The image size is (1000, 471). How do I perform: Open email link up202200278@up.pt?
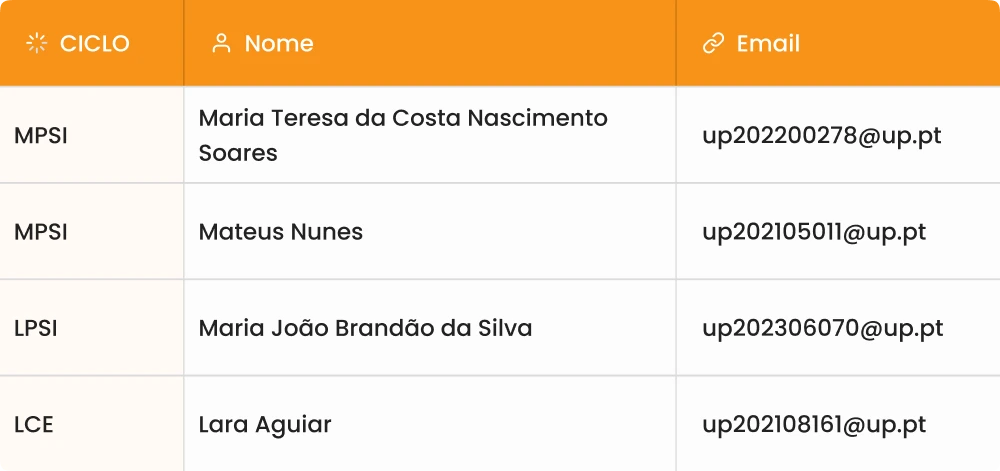(822, 135)
